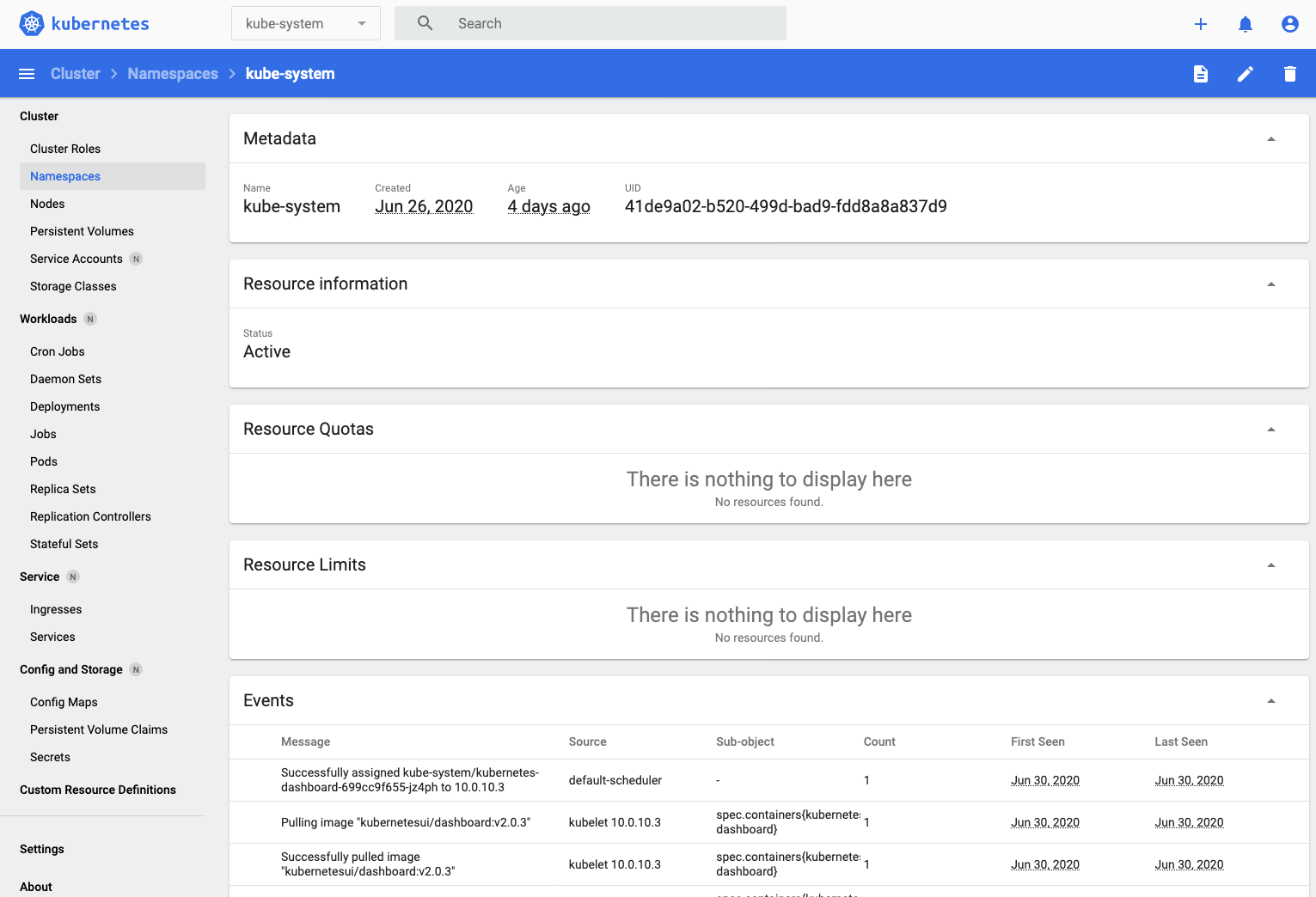
Task: Open Custom Resource Definitions
Action: pyautogui.click(x=98, y=790)
